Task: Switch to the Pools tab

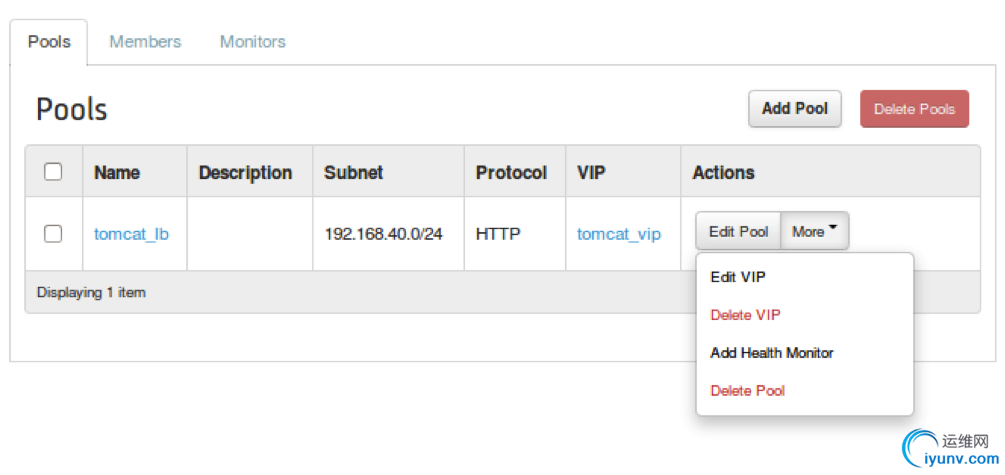Action: coord(49,42)
